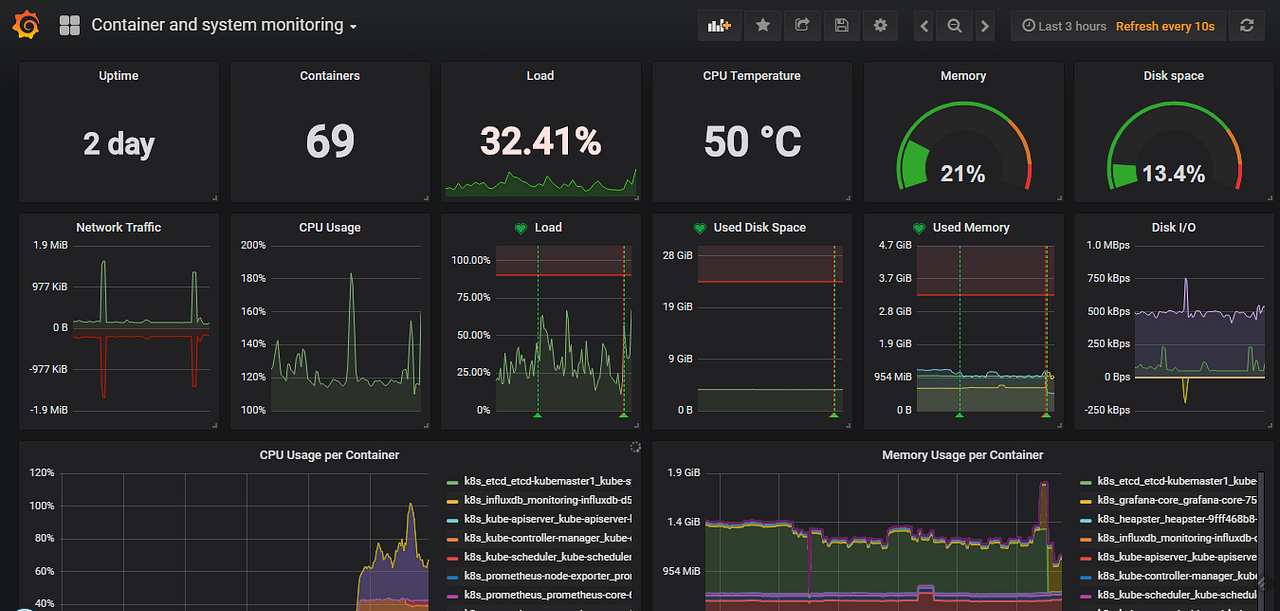1280x611 pixels.
Task: Open the CPU Usage graph panel title
Action: [330, 227]
